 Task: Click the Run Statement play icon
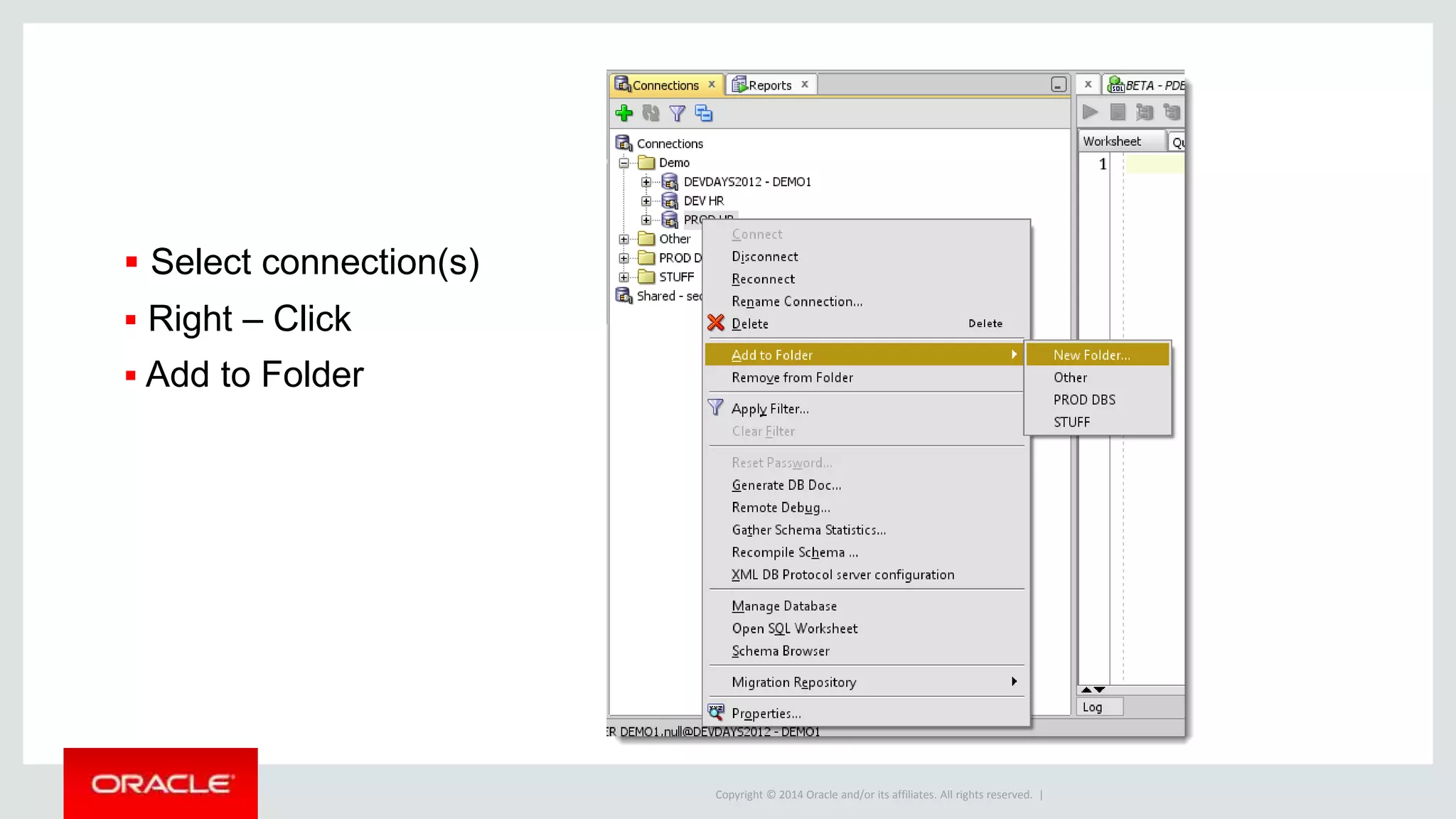click(x=1090, y=112)
